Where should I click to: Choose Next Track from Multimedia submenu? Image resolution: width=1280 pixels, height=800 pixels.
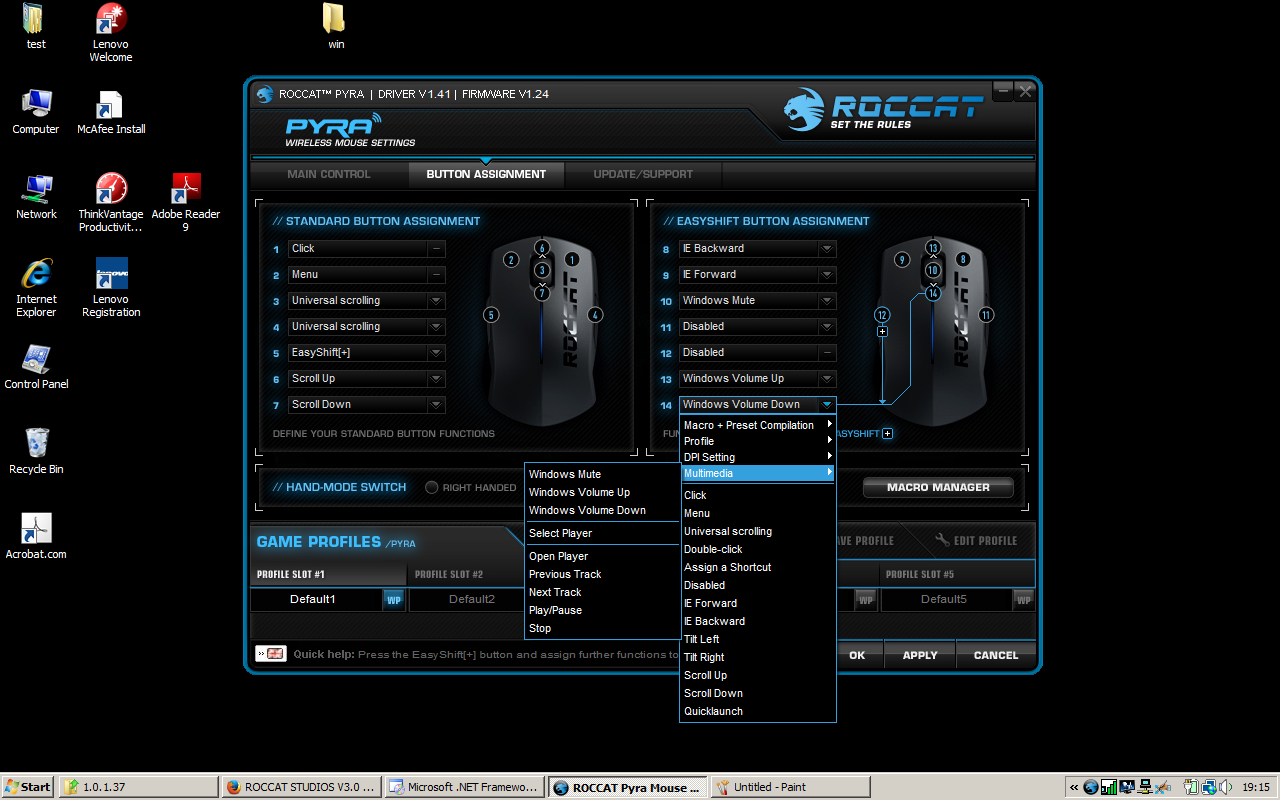tap(603, 592)
